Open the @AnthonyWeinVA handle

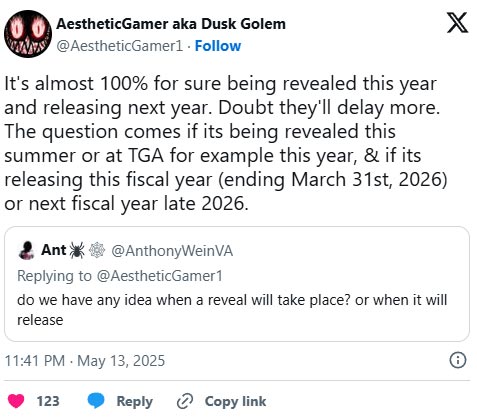(x=172, y=251)
